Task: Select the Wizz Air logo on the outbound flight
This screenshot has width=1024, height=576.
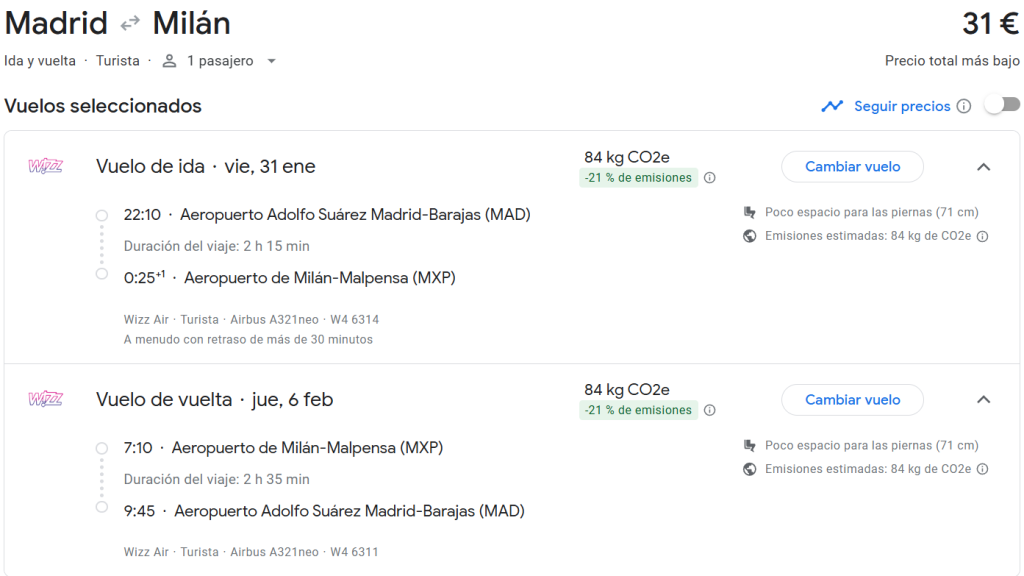Action: [x=45, y=166]
